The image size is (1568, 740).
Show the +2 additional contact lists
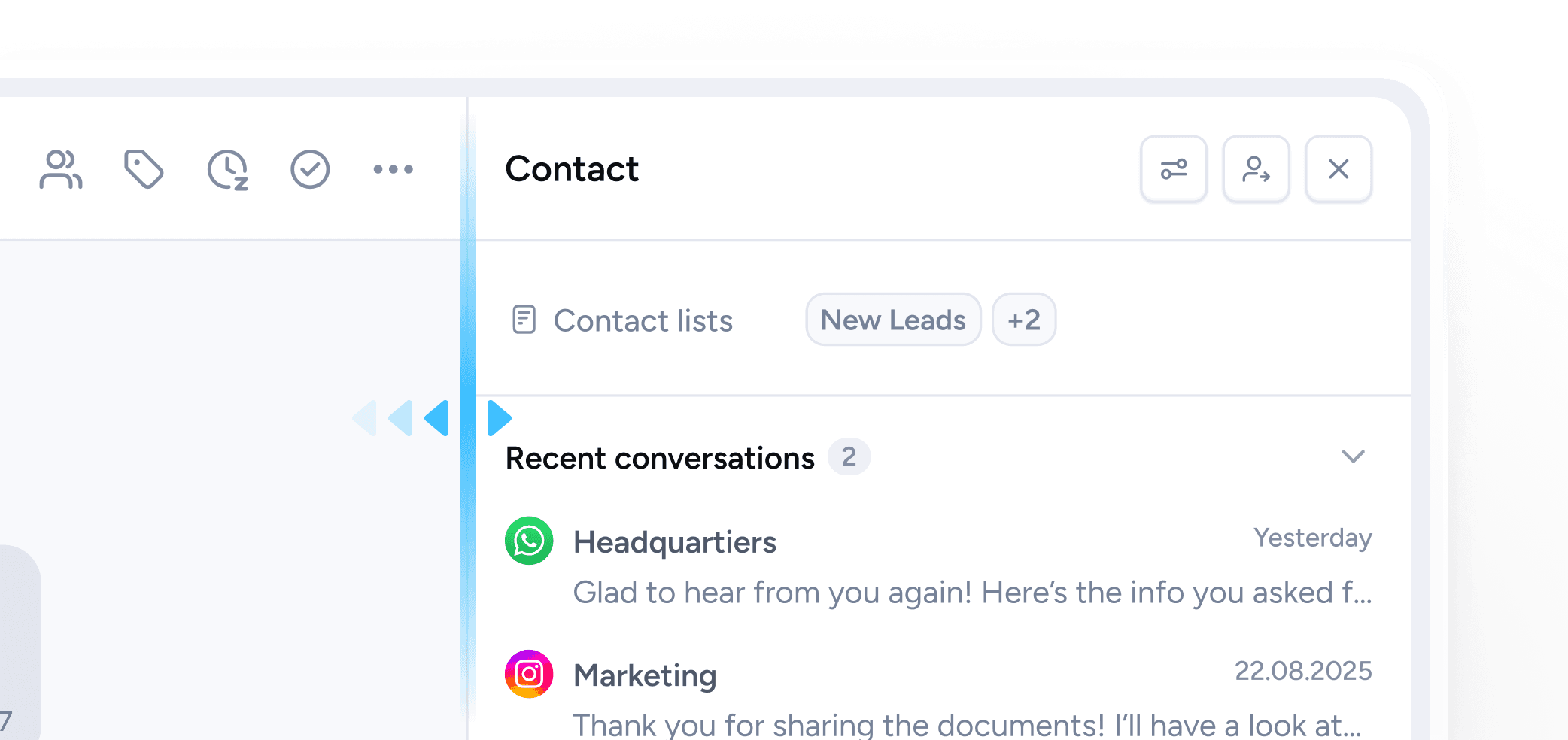coord(1023,320)
